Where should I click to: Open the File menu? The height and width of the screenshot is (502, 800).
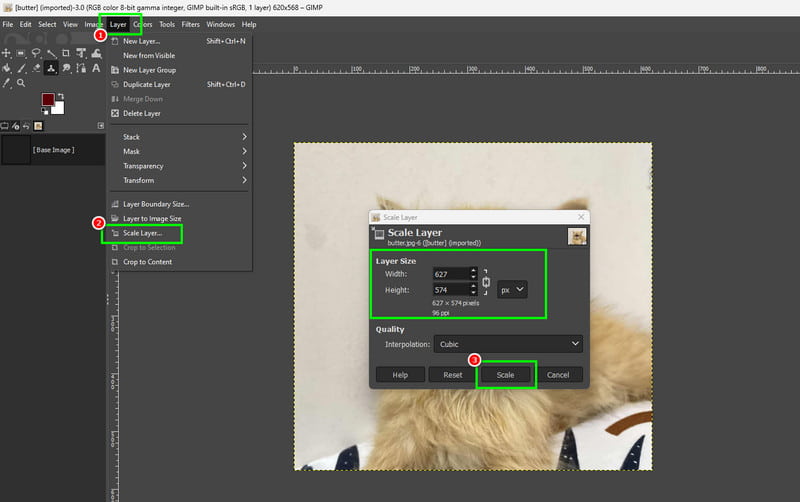coord(8,24)
